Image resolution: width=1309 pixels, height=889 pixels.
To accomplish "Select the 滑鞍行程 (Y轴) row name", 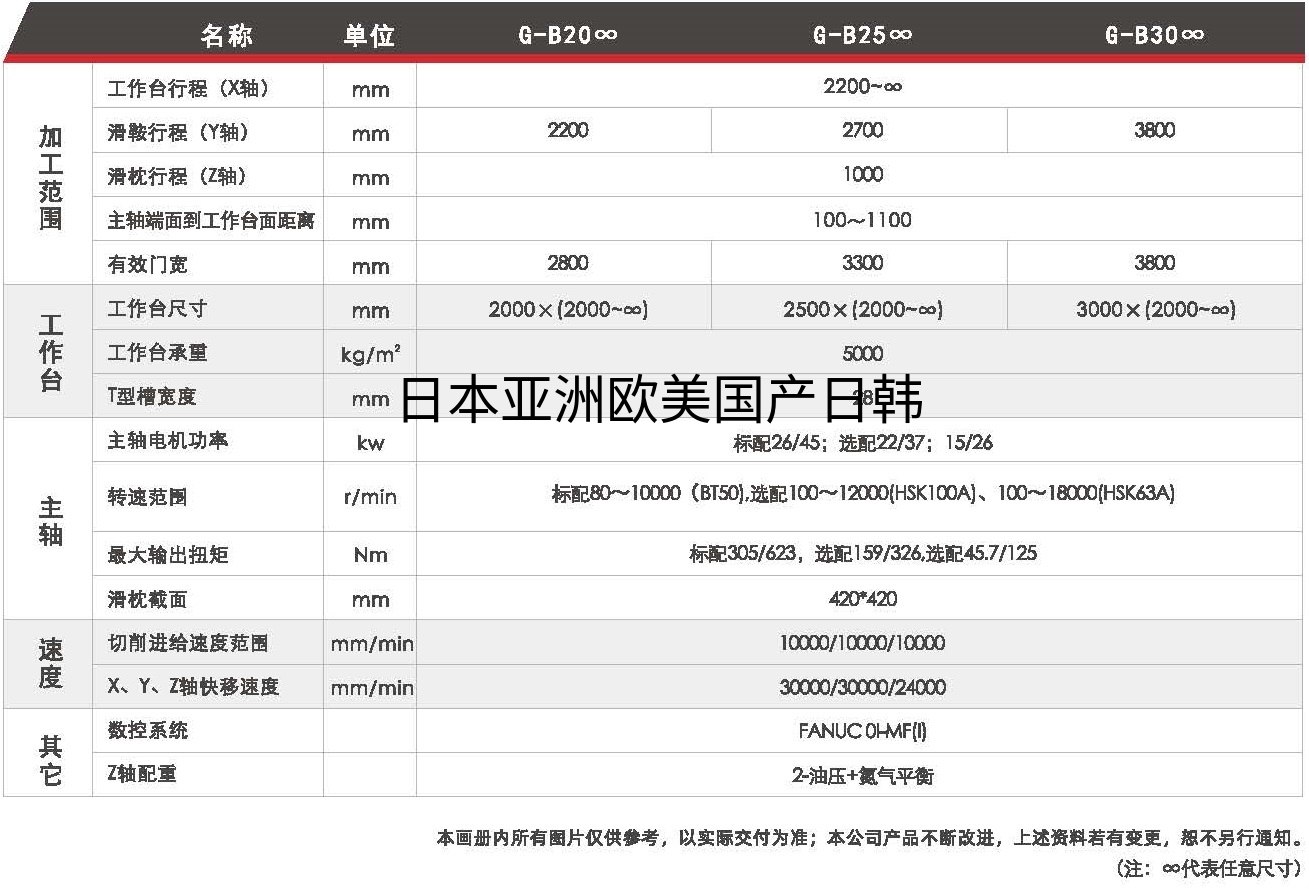I will tap(178, 132).
